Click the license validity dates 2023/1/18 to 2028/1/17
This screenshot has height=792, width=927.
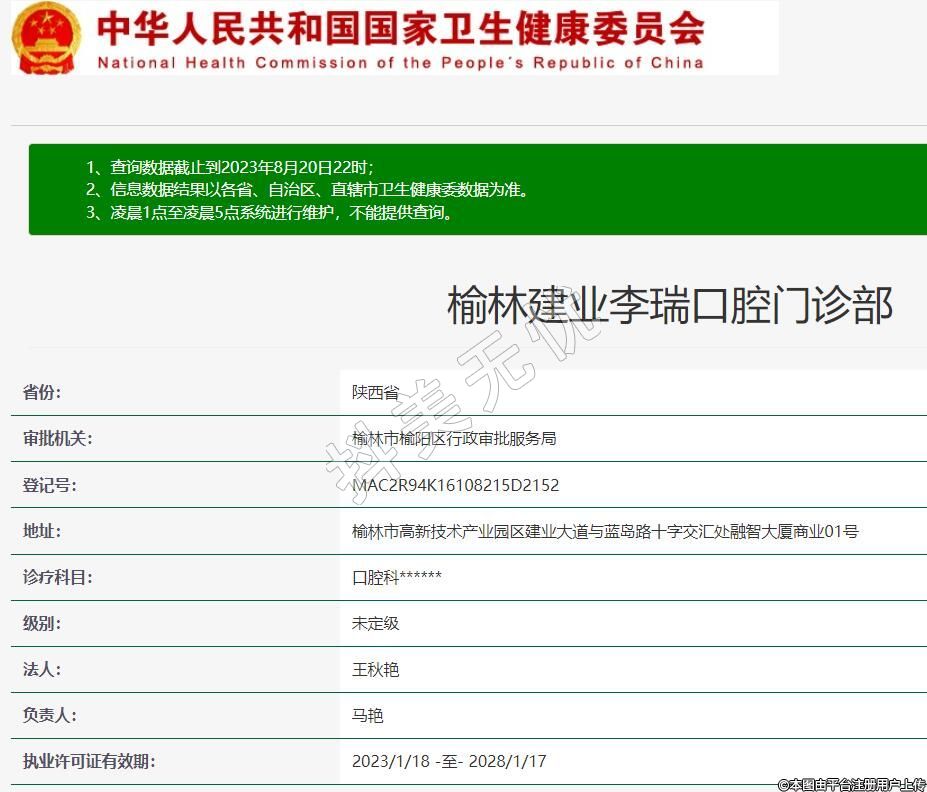(x=449, y=761)
